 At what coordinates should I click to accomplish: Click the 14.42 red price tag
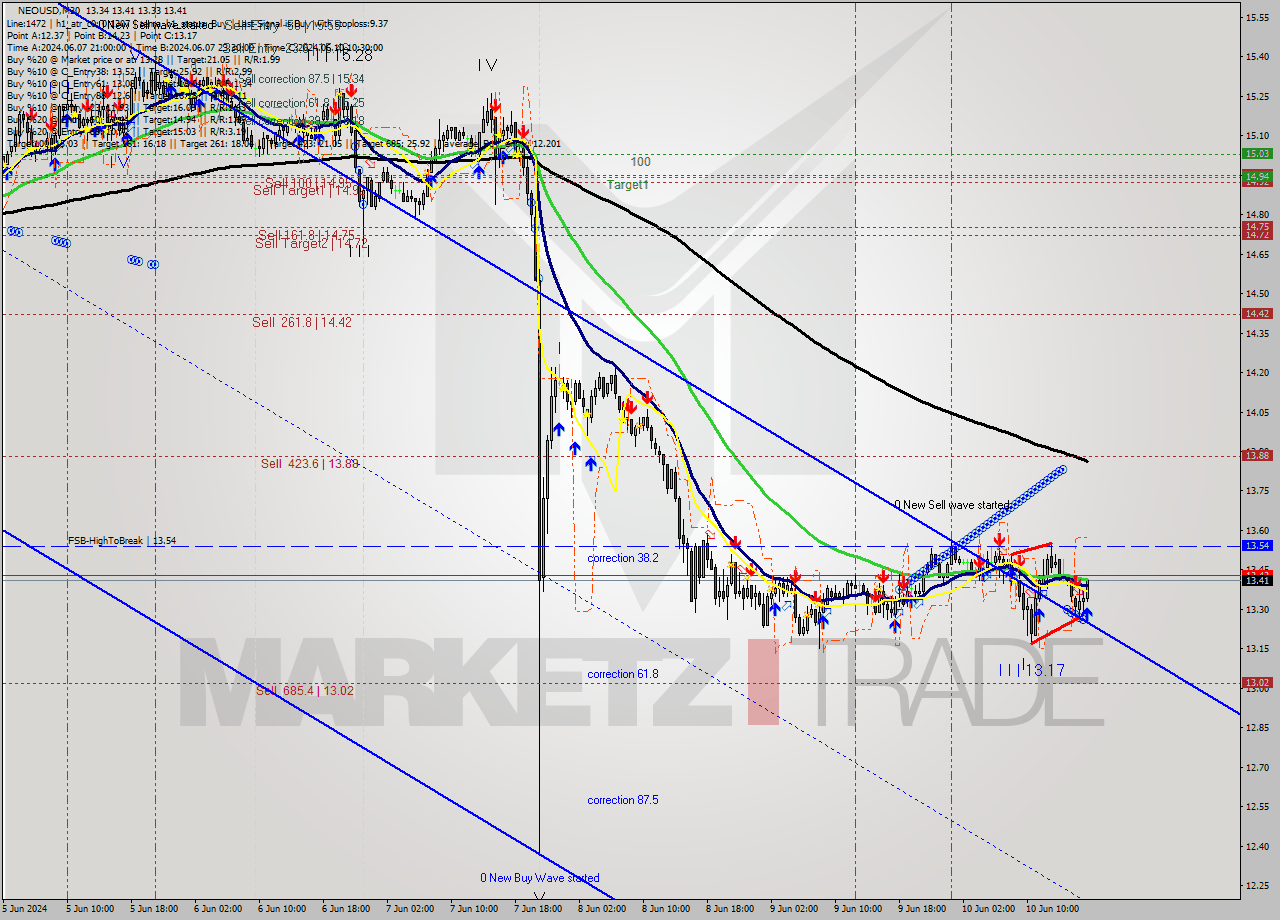(1256, 313)
